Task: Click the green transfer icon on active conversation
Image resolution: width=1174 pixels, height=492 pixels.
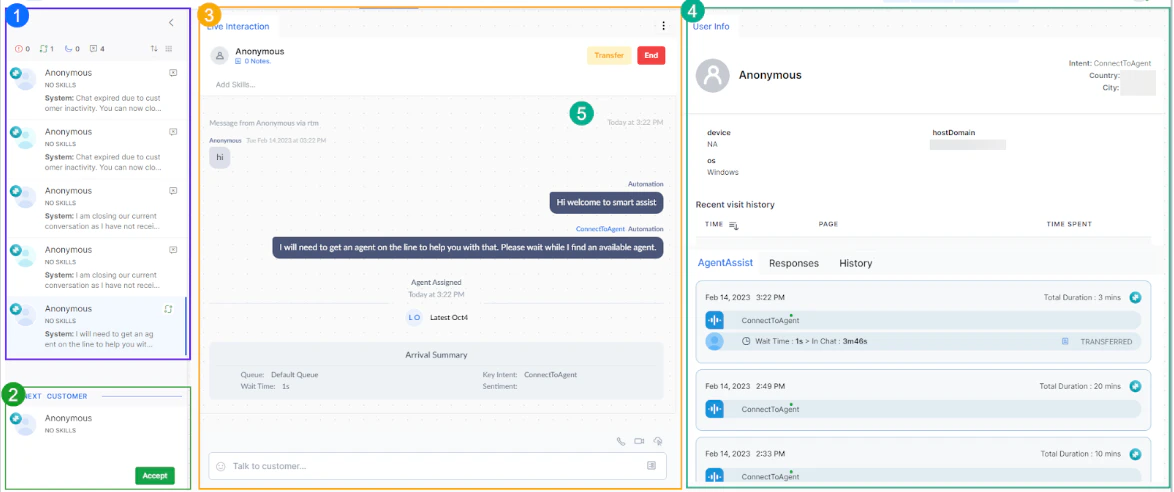Action: point(169,309)
